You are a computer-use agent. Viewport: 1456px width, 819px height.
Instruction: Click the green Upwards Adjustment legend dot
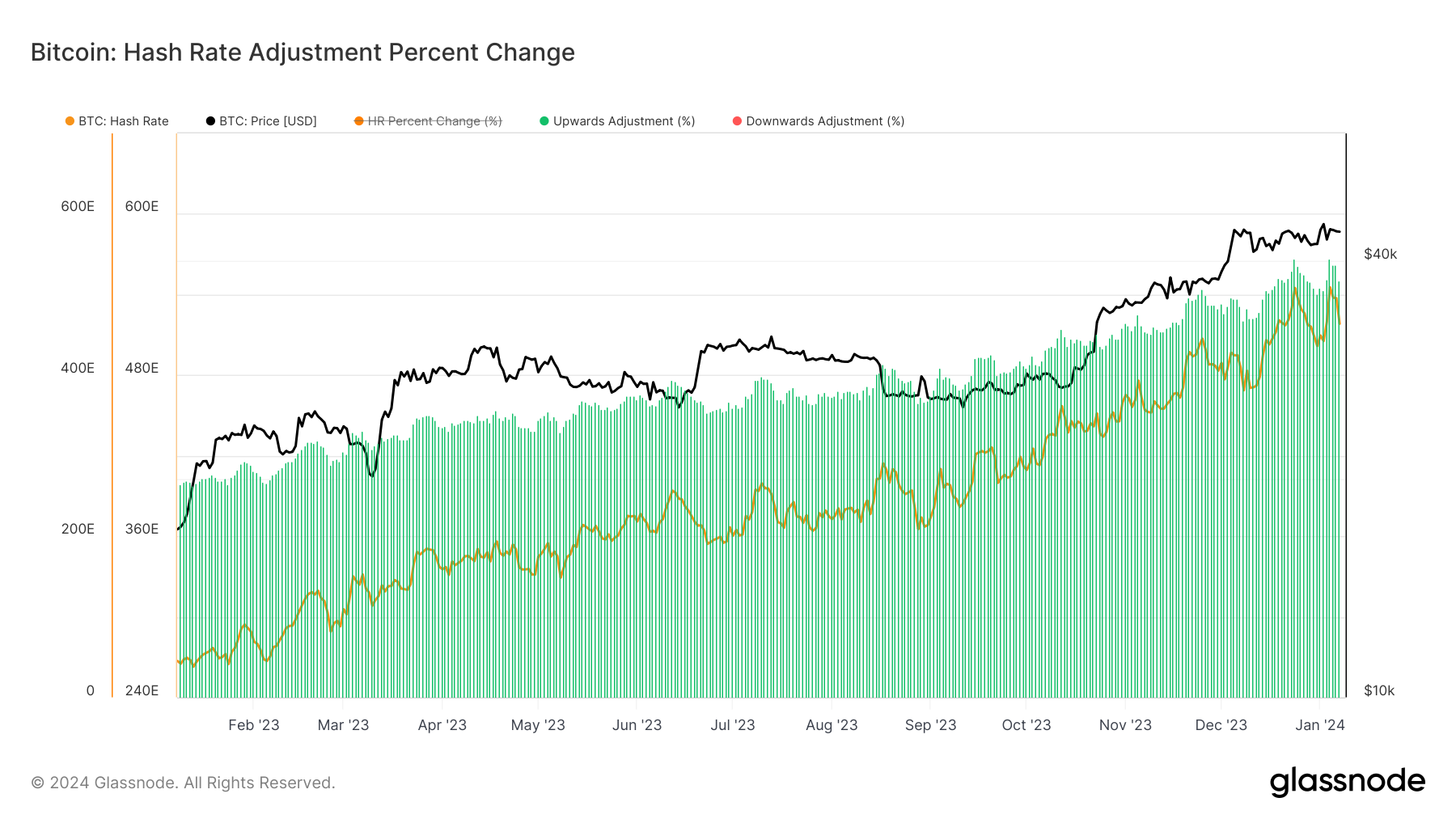point(544,121)
